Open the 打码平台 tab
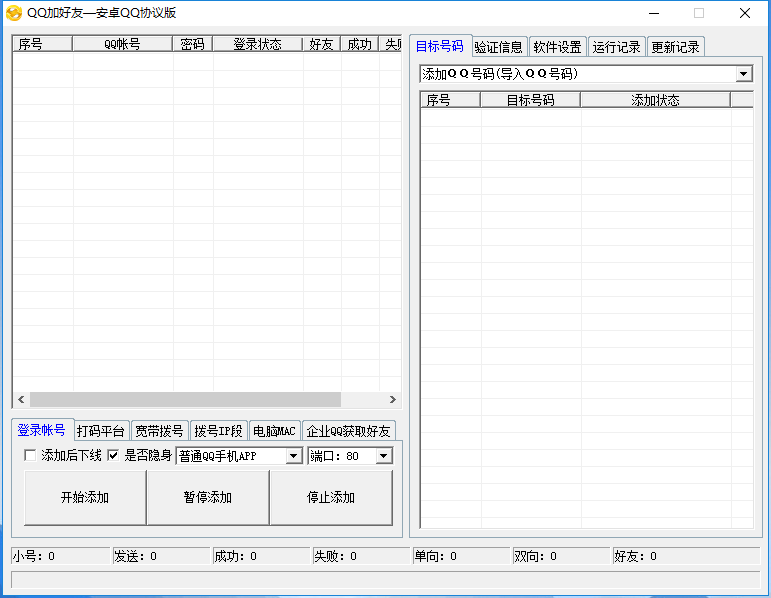This screenshot has height=598, width=771. 101,431
